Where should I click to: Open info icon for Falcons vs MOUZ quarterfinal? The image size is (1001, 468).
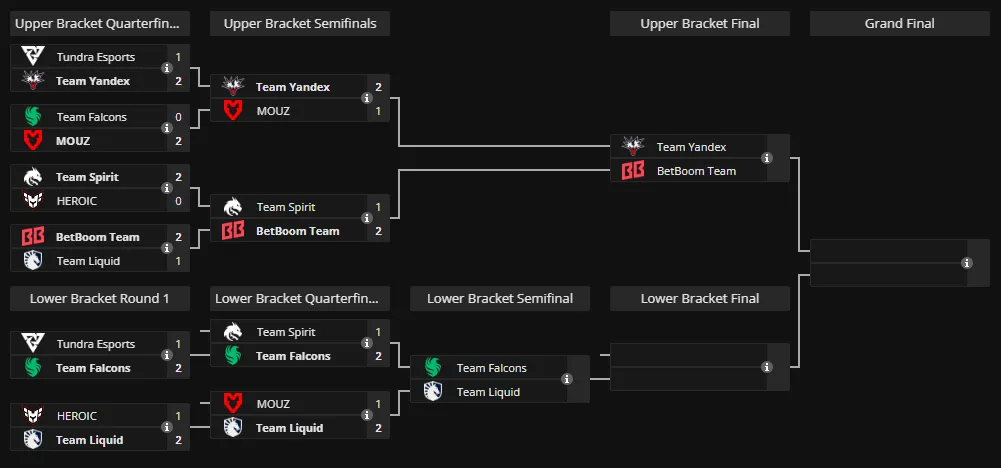(x=167, y=128)
